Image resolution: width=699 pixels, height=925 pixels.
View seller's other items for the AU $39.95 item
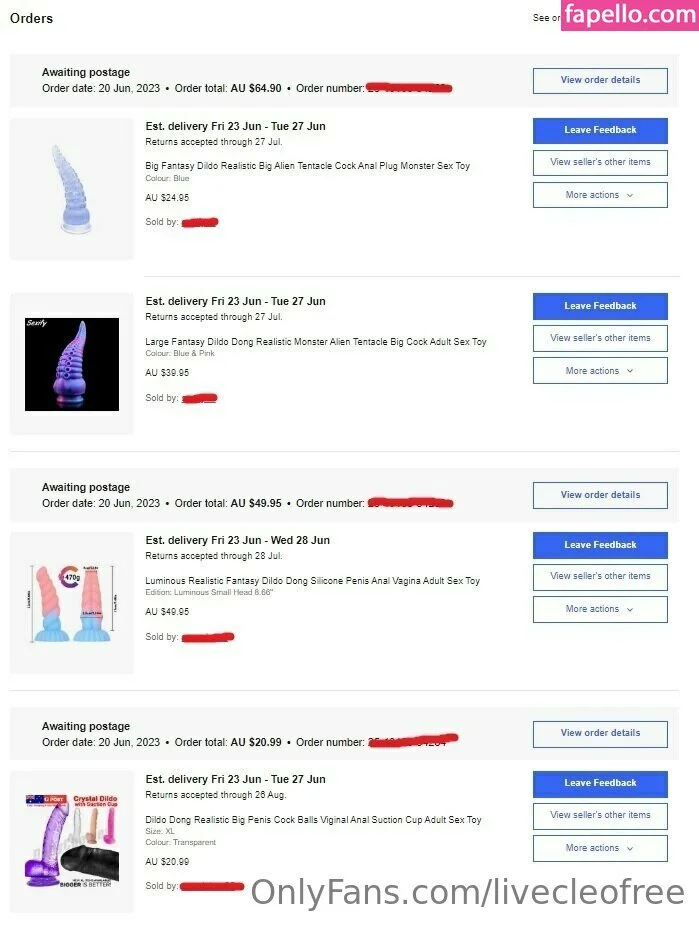(600, 338)
